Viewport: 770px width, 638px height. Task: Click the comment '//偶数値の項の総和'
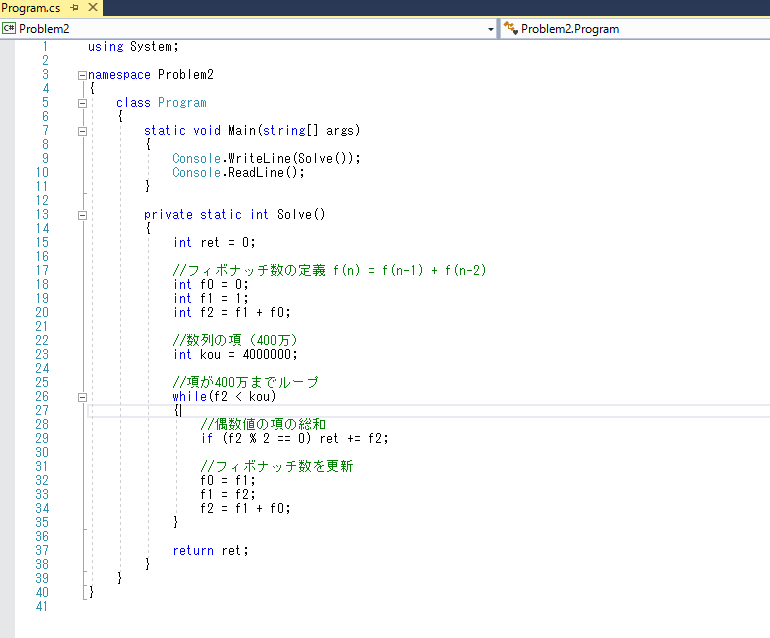click(x=263, y=424)
